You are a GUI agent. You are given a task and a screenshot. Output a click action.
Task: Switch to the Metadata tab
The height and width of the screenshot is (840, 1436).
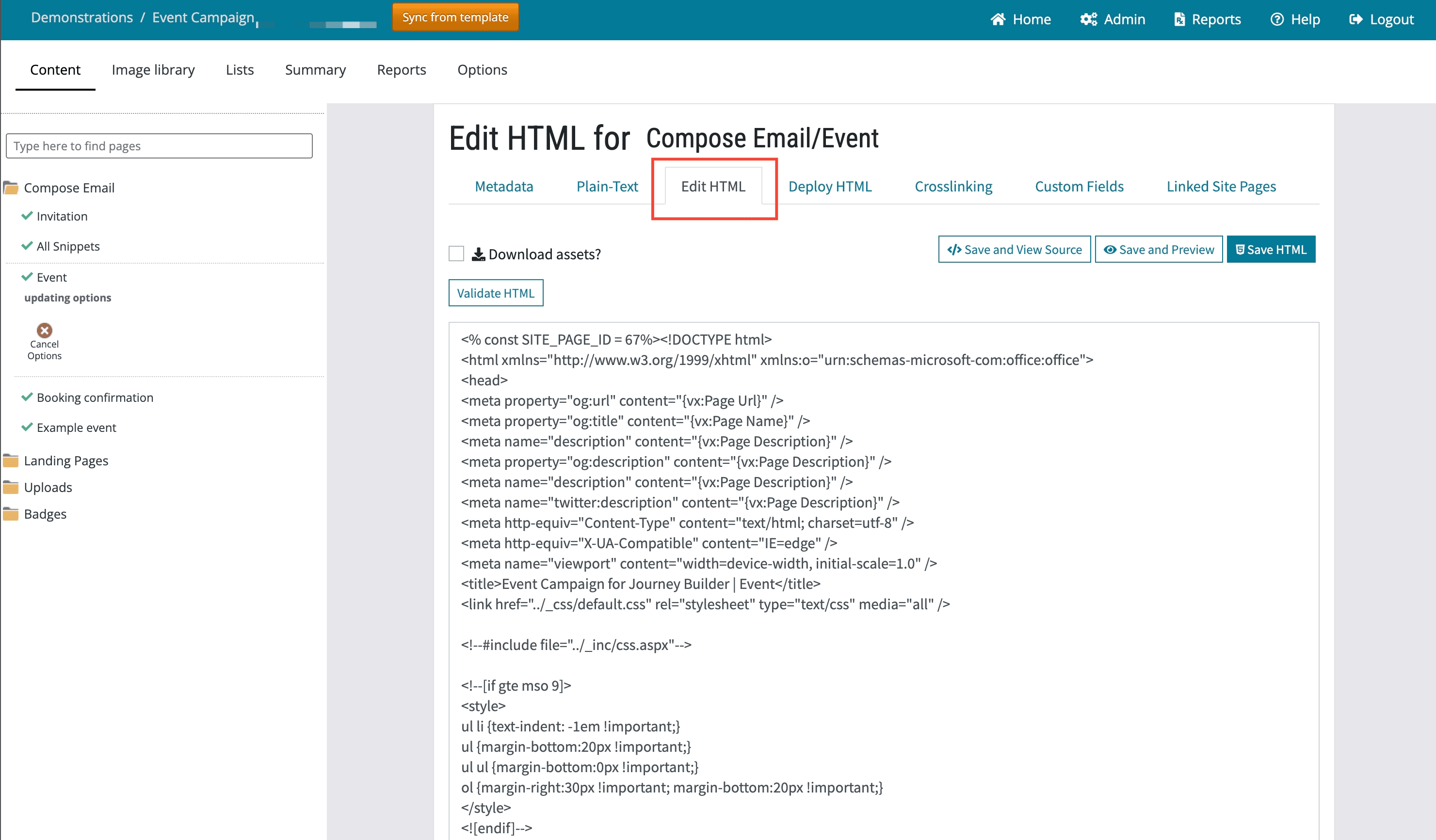[x=504, y=186]
